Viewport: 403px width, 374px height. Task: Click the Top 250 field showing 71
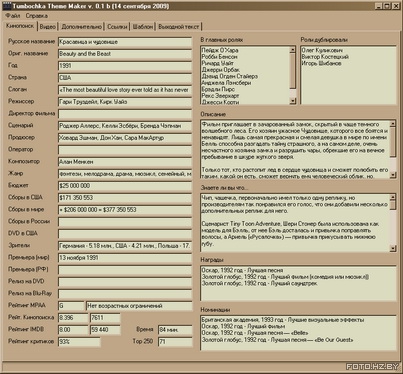click(175, 342)
